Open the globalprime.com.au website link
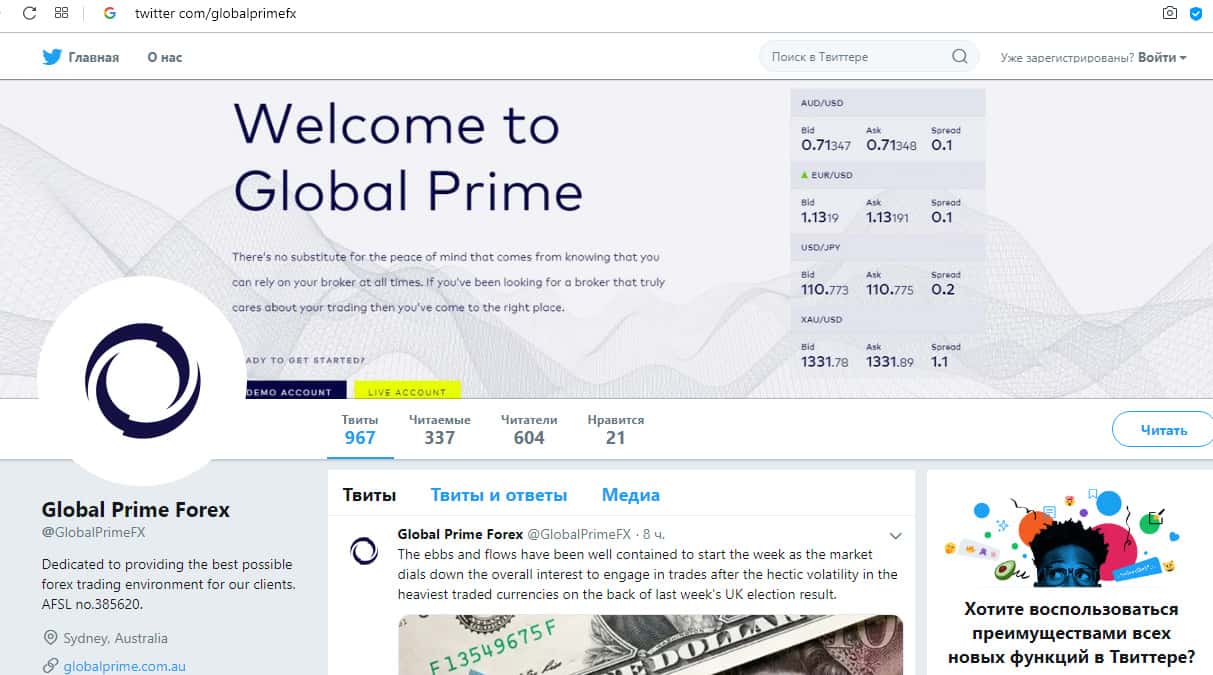 click(x=125, y=666)
